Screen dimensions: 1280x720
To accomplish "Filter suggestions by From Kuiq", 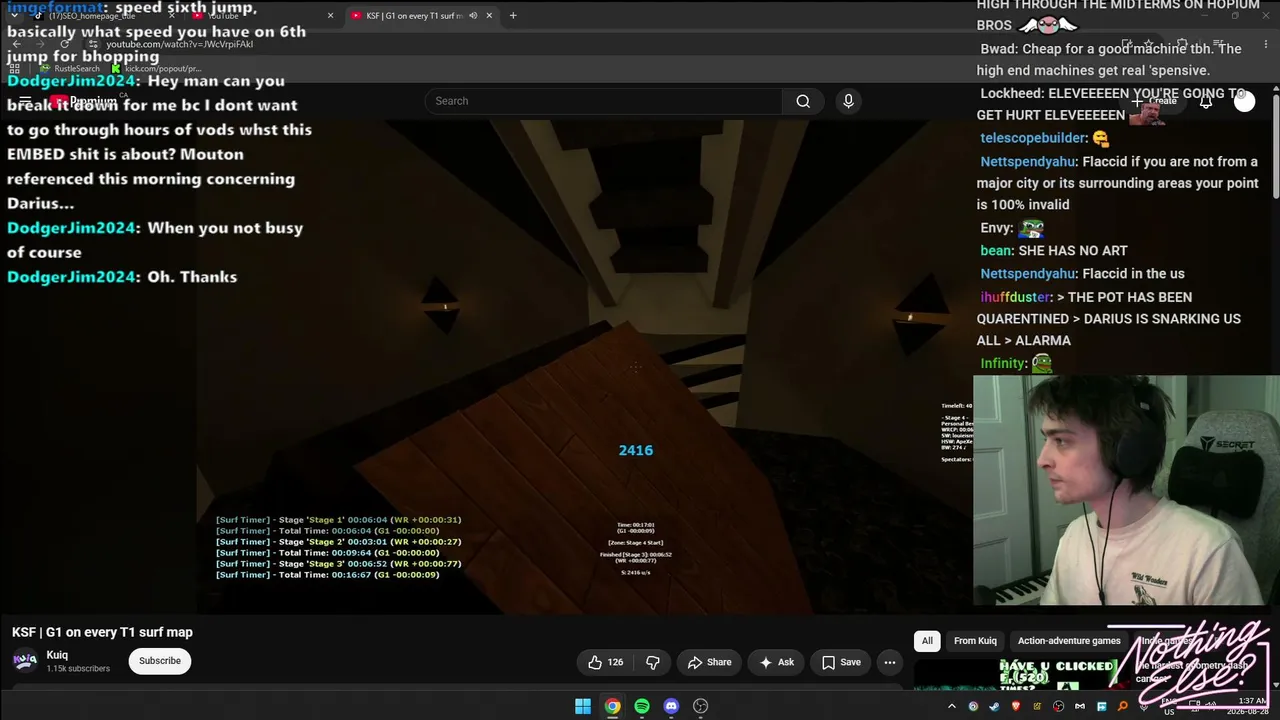I will pos(975,641).
